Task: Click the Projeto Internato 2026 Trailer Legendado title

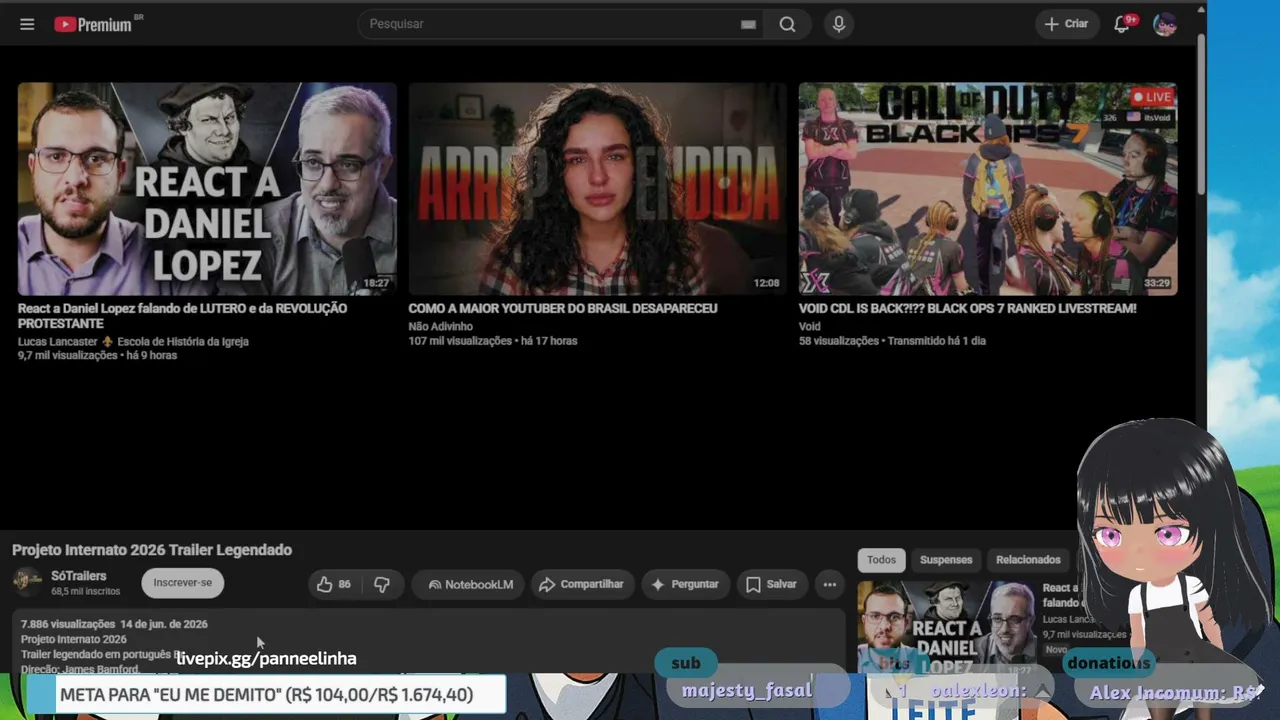Action: 152,550
